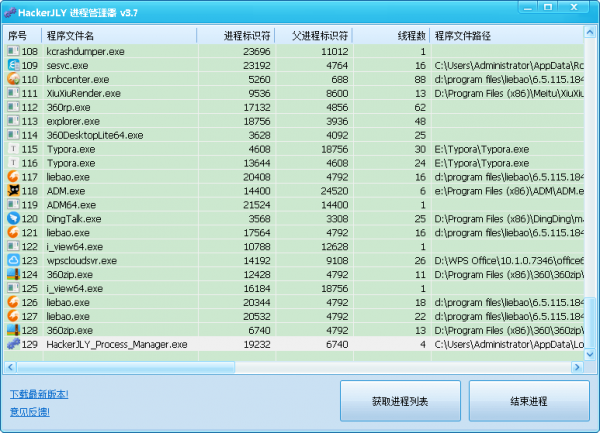600x433 pixels.
Task: Click the Typora icon in row 115
Action: click(13, 149)
